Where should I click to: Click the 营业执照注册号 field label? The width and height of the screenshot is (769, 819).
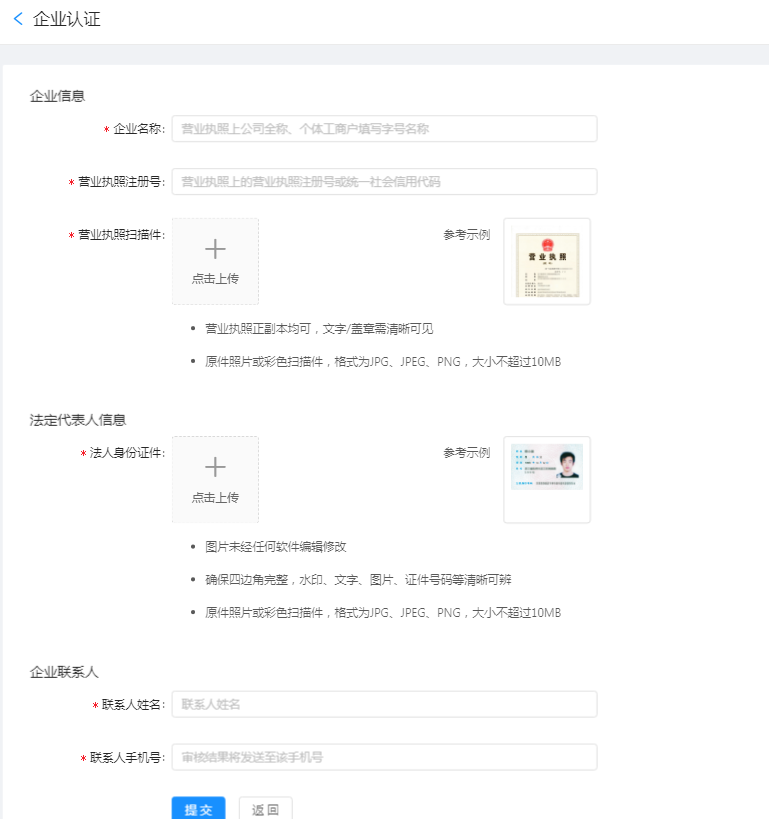121,182
